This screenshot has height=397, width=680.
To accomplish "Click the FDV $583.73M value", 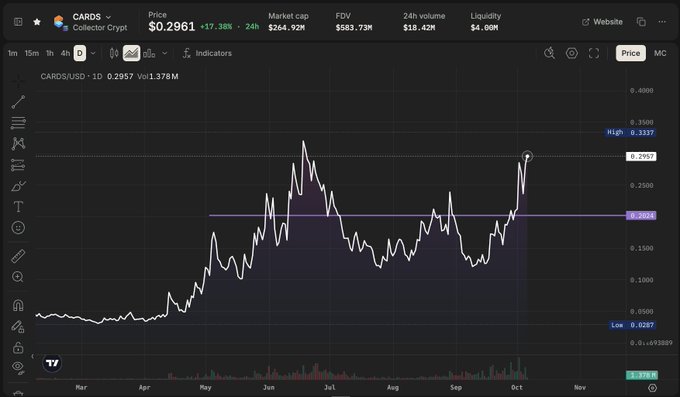I will click(x=354, y=28).
